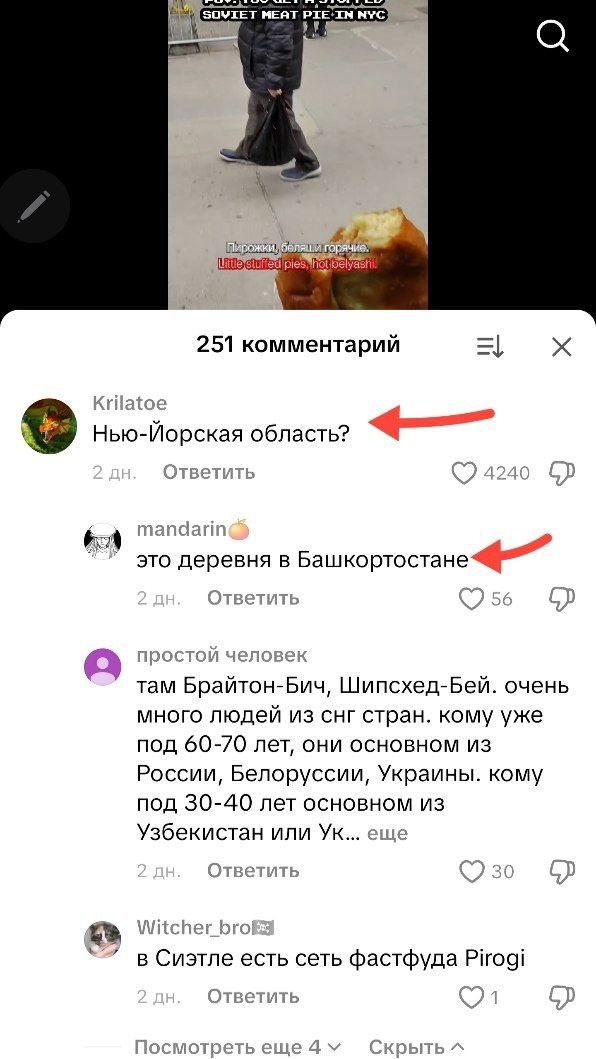Reply to mandarin's comment
Screen dimensions: 596x1059
coord(253,598)
